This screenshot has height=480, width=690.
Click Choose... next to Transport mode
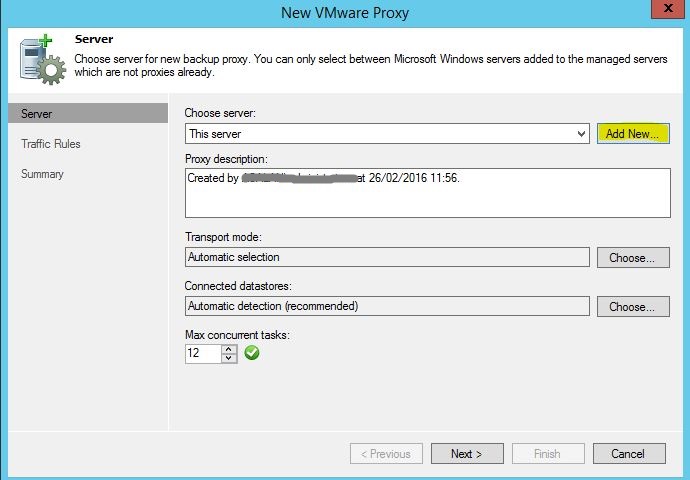coord(633,257)
